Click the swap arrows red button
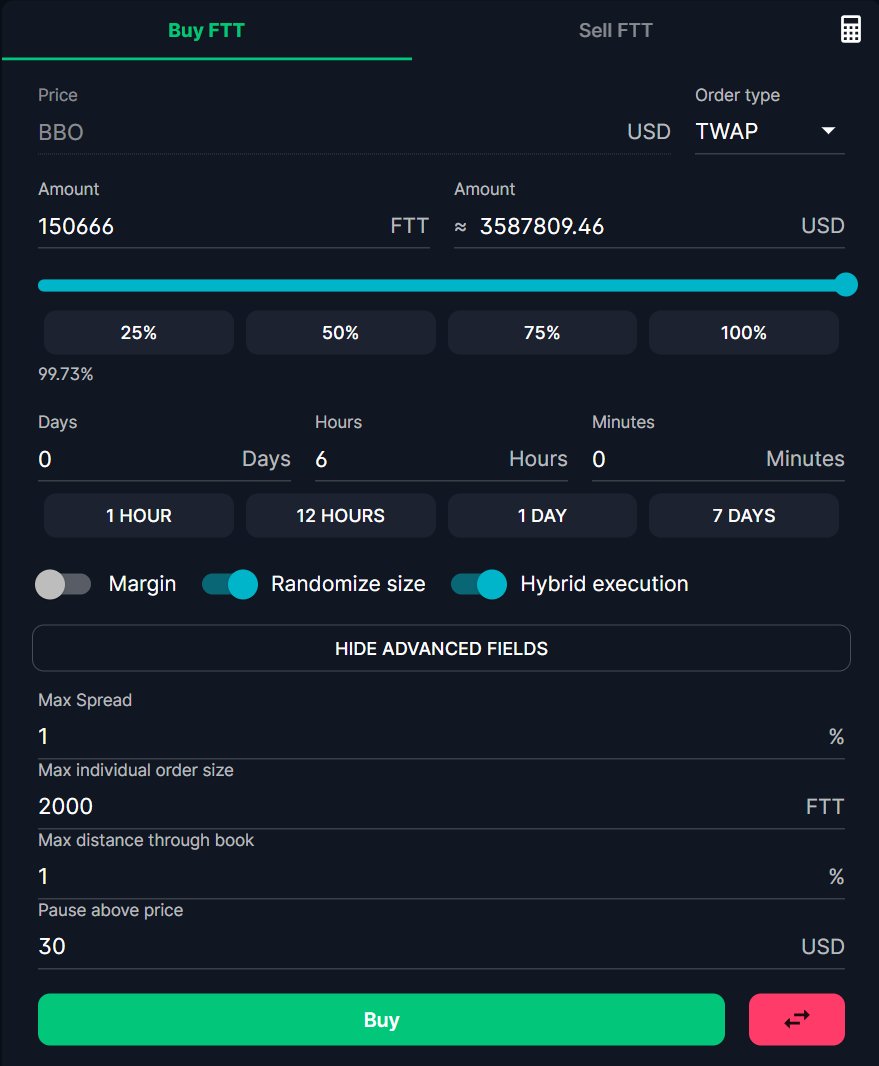This screenshot has height=1066, width=879. pos(797,1019)
